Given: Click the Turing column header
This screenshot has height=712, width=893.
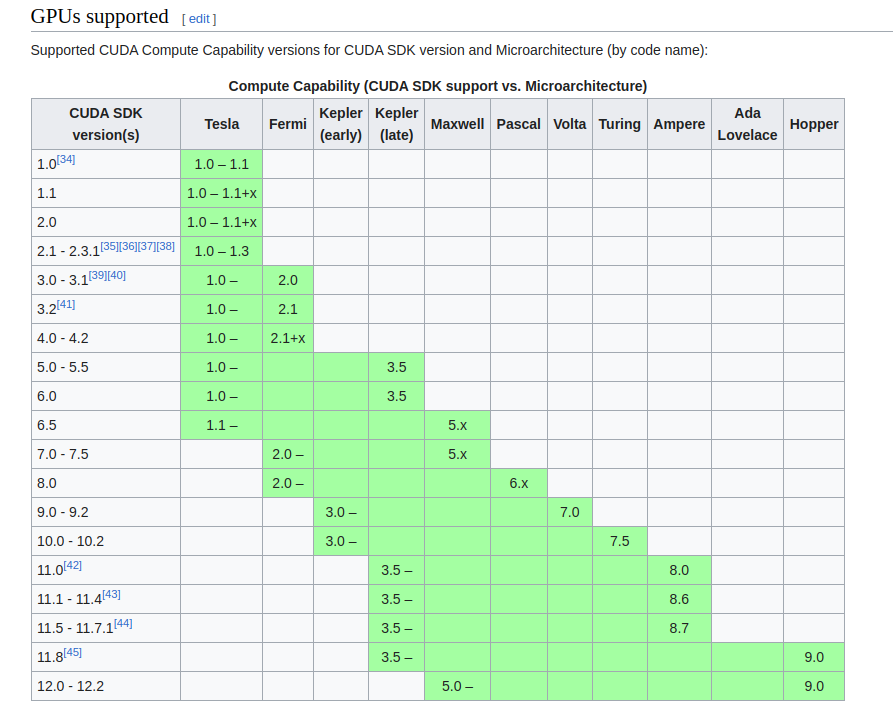Looking at the screenshot, I should coord(620,124).
